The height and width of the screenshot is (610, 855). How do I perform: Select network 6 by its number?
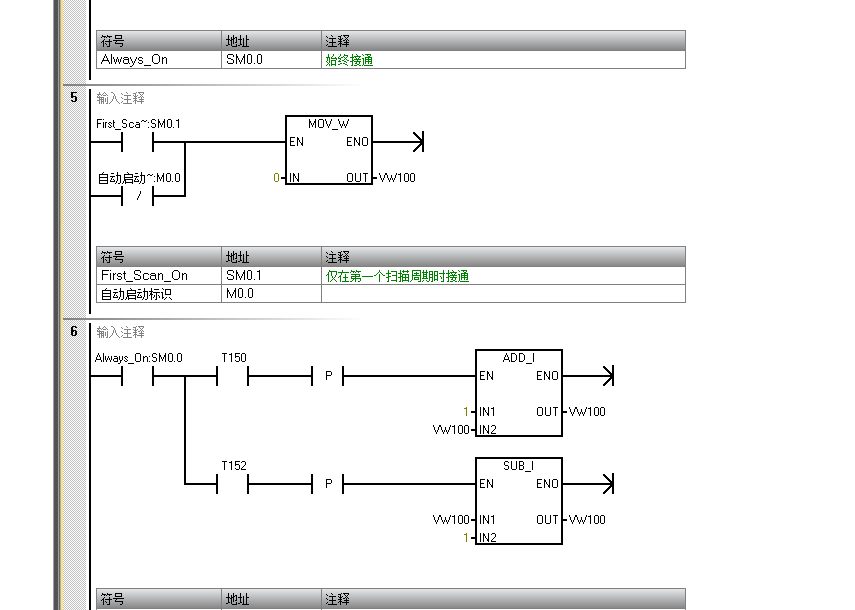click(74, 332)
